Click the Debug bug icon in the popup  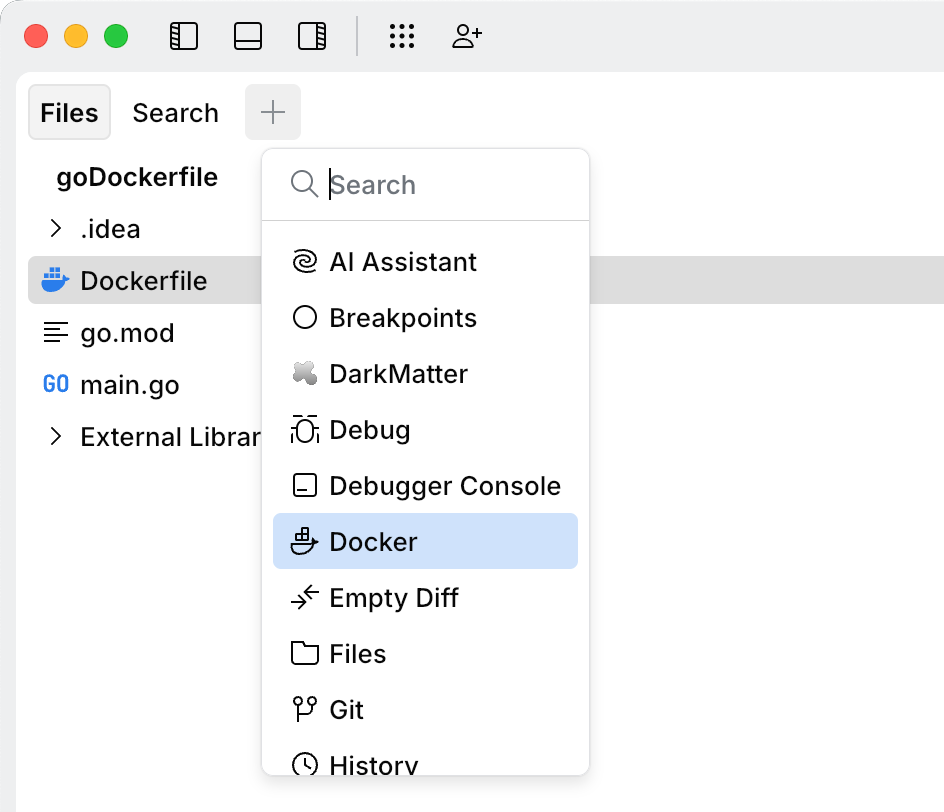303,430
